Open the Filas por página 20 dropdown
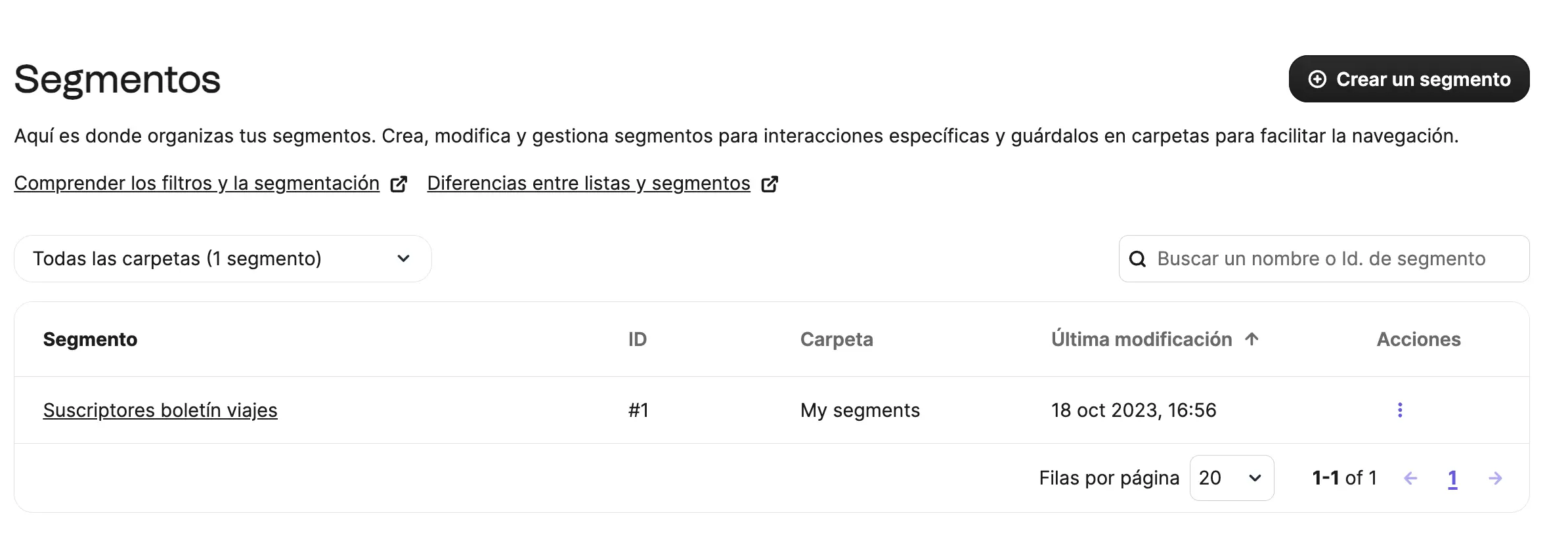Screen dimensions: 1568x541 click(x=1232, y=478)
